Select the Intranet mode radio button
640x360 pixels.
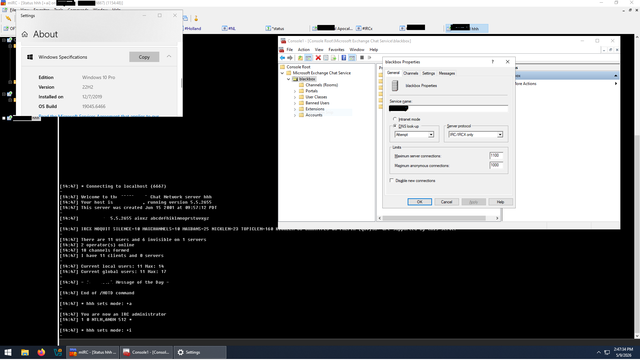pos(395,119)
